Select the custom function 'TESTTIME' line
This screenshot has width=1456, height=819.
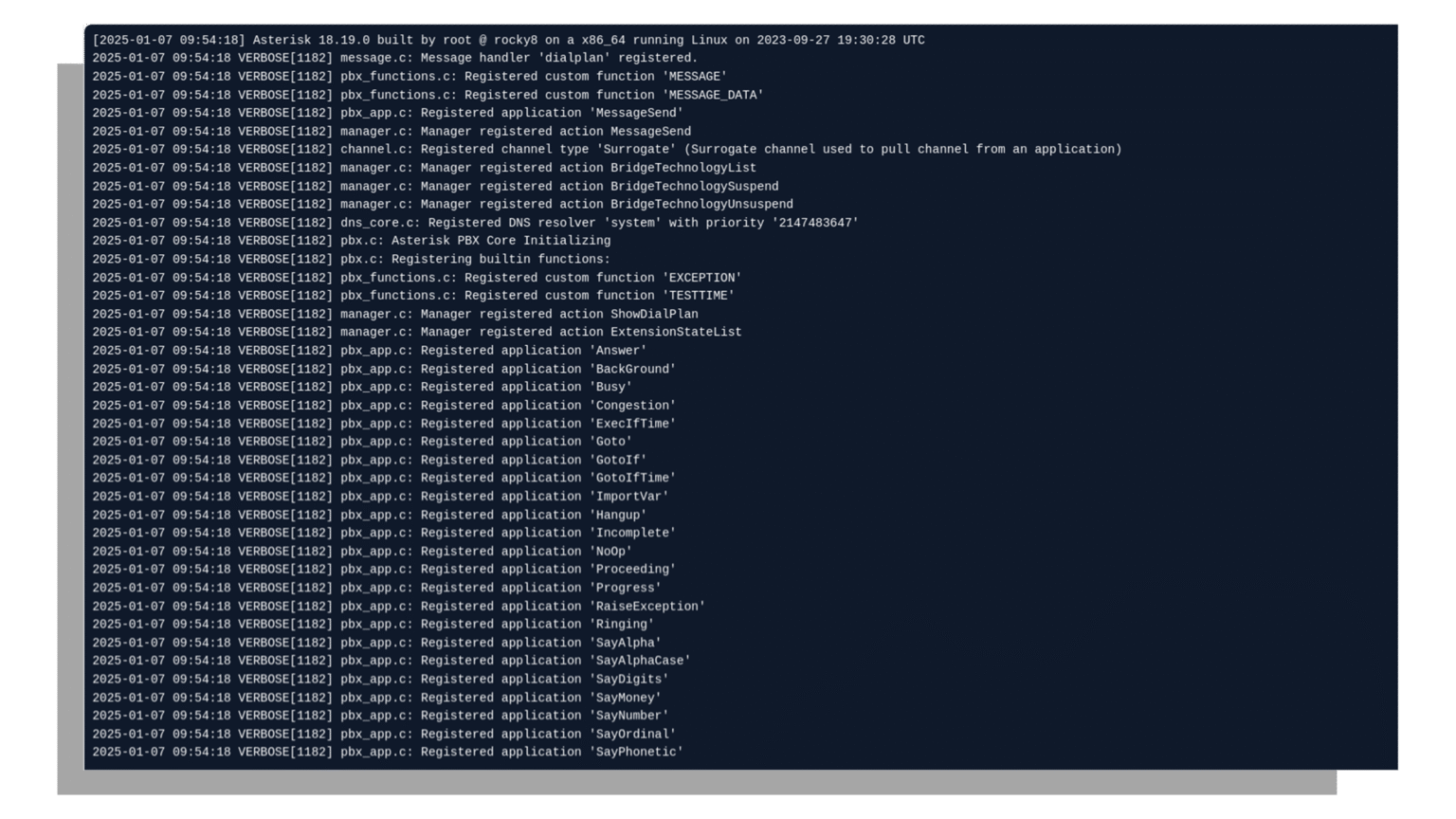[413, 296]
